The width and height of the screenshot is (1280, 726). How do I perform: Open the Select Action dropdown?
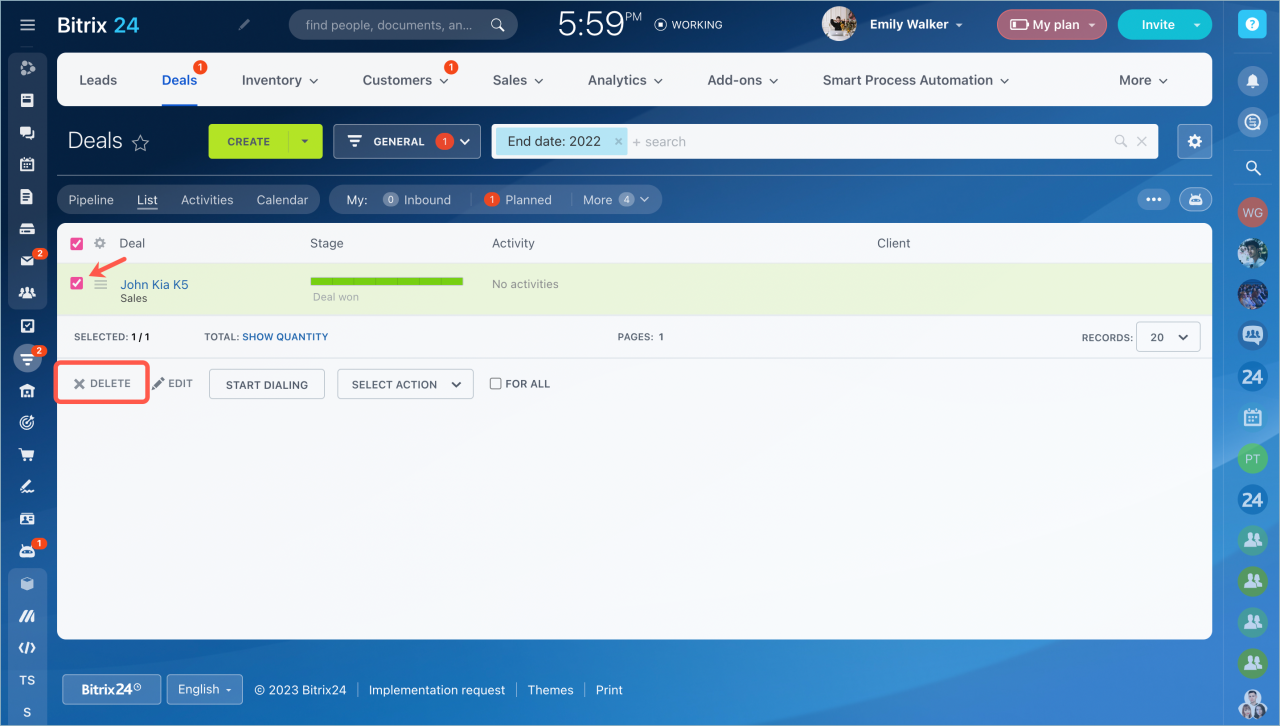[405, 384]
